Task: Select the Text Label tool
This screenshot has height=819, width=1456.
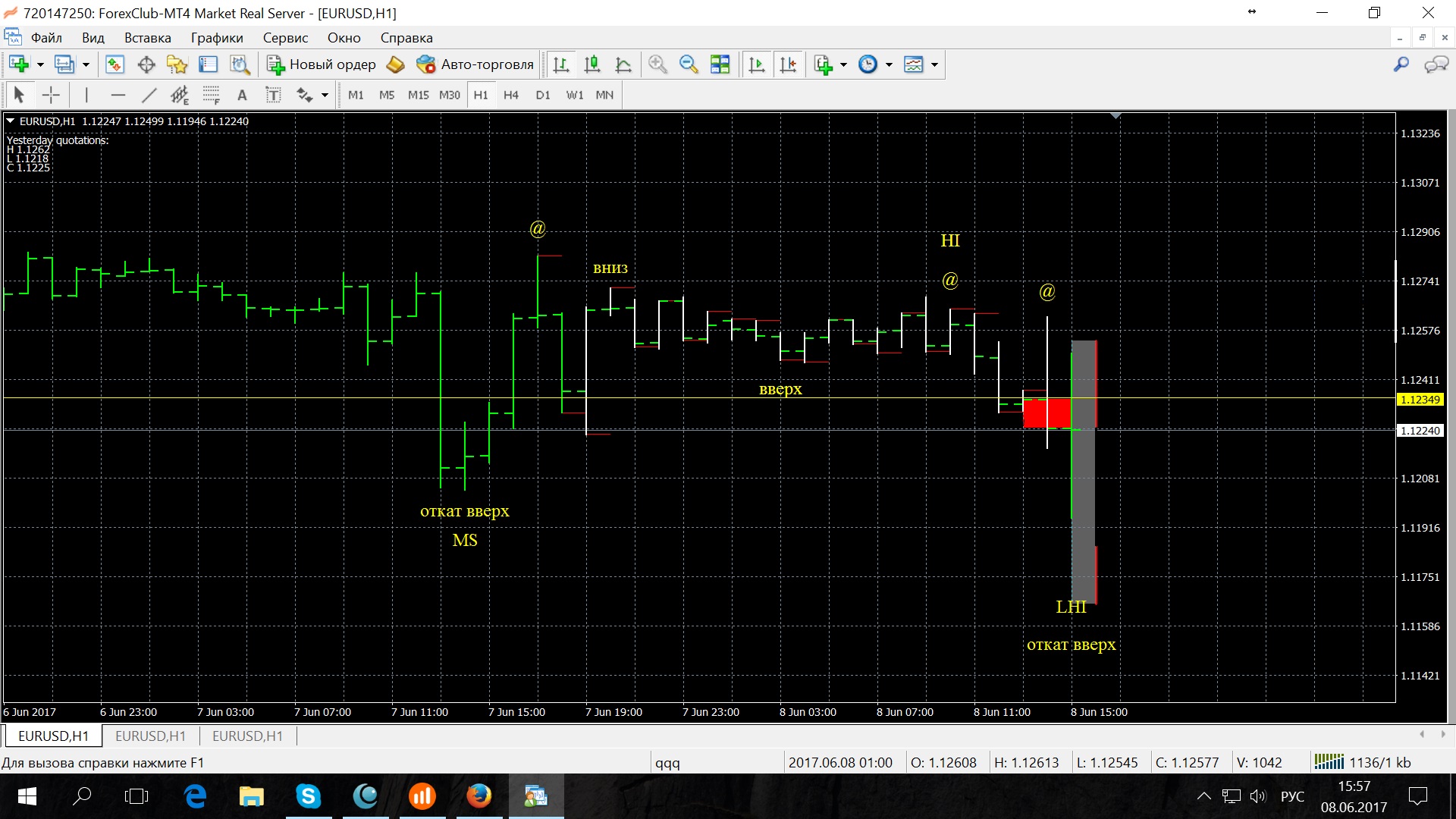Action: (273, 95)
